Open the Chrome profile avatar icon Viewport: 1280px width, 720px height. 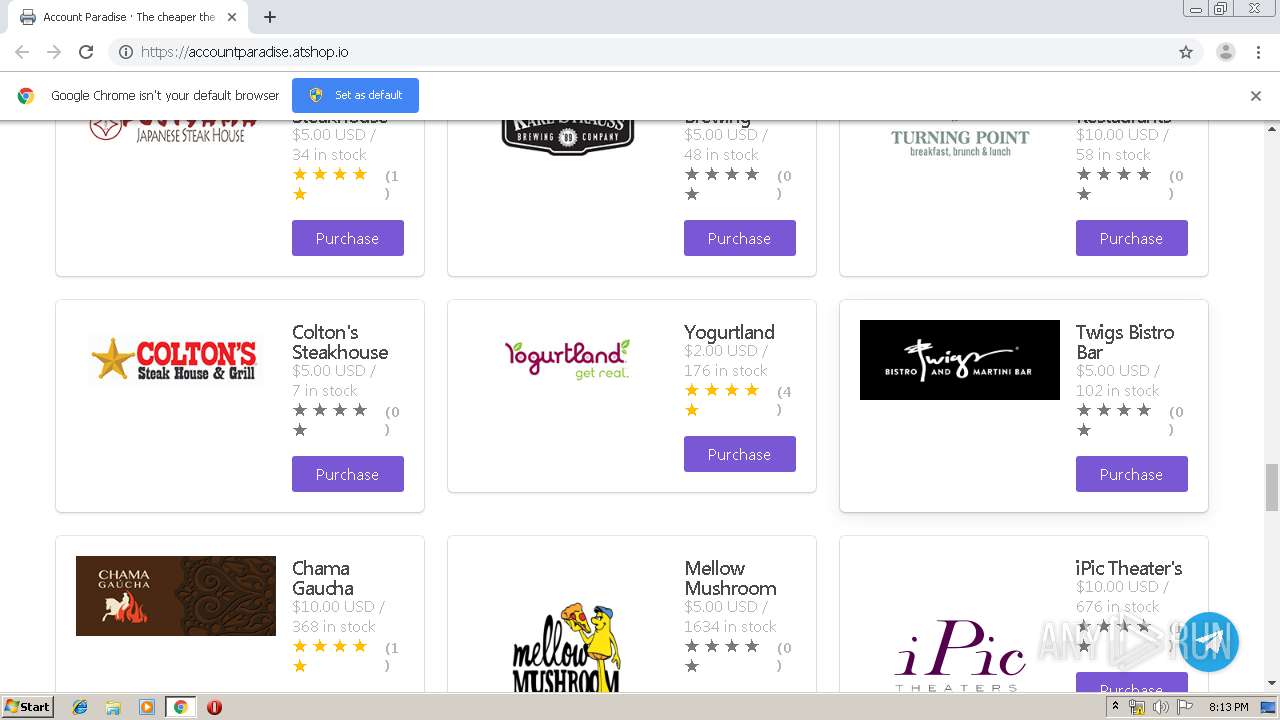coord(1225,52)
